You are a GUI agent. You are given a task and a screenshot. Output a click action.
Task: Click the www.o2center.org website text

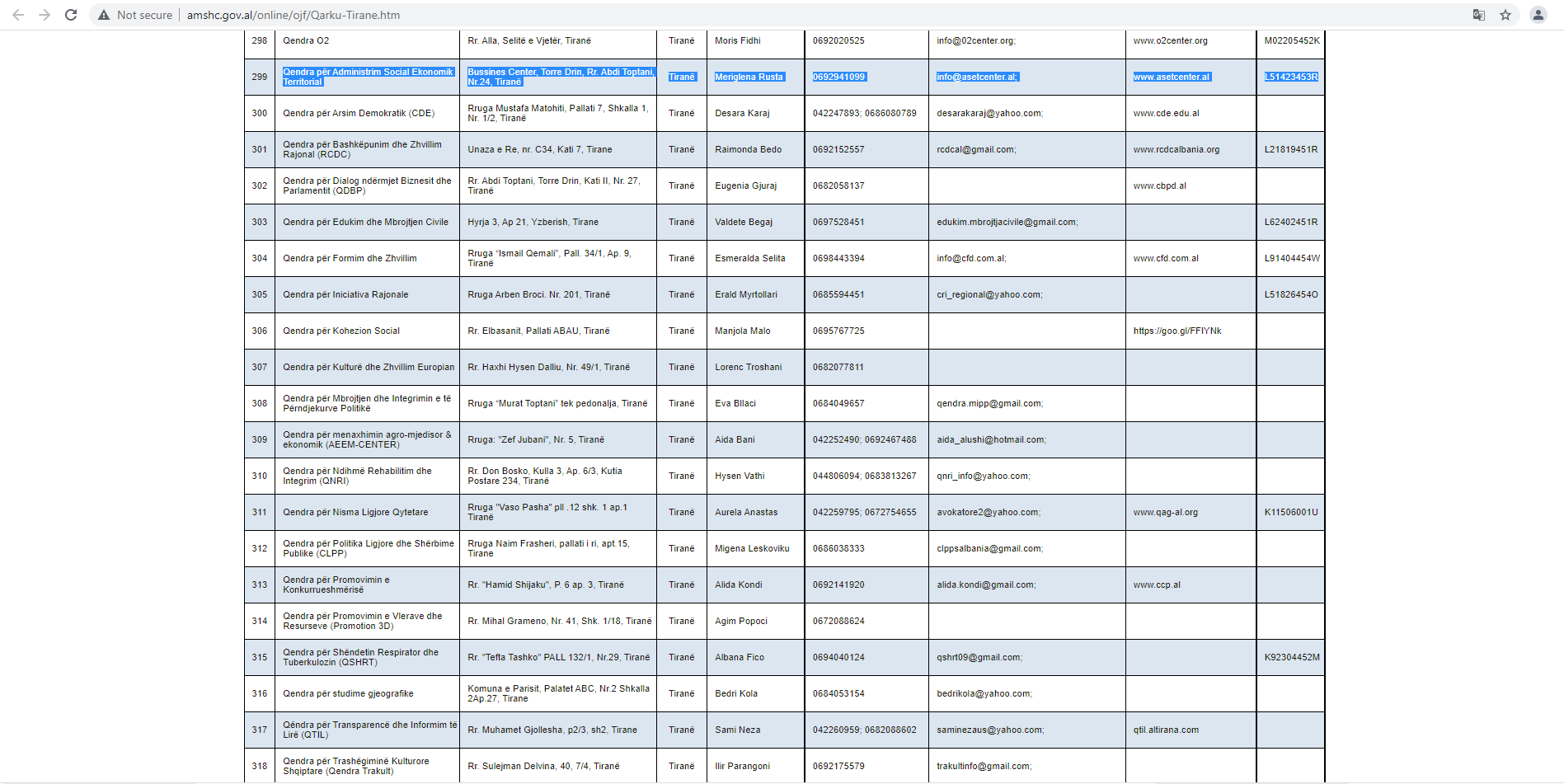pos(1170,41)
